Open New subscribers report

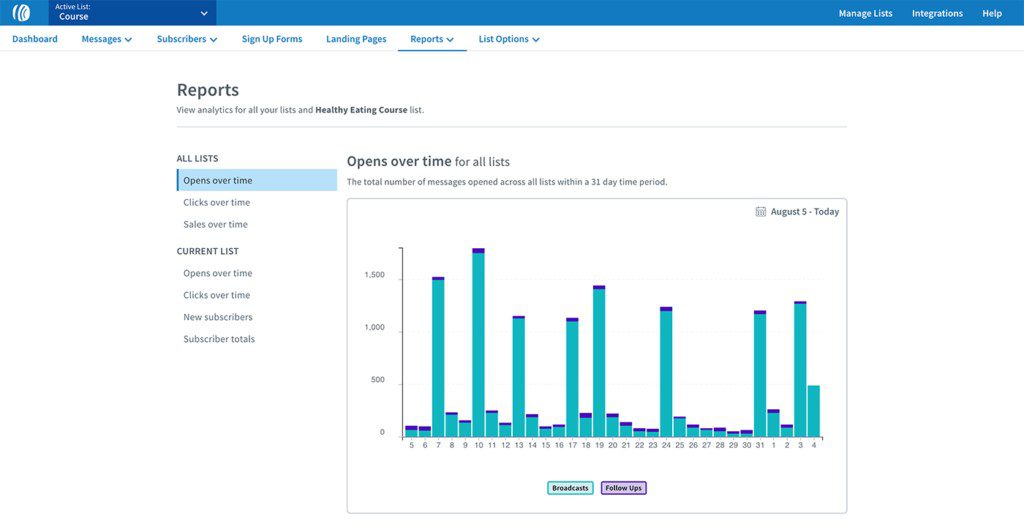pos(218,317)
